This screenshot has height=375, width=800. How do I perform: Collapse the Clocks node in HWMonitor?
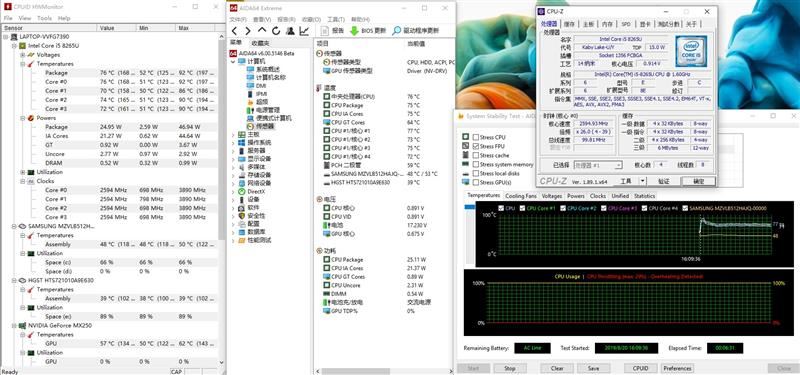pos(23,181)
